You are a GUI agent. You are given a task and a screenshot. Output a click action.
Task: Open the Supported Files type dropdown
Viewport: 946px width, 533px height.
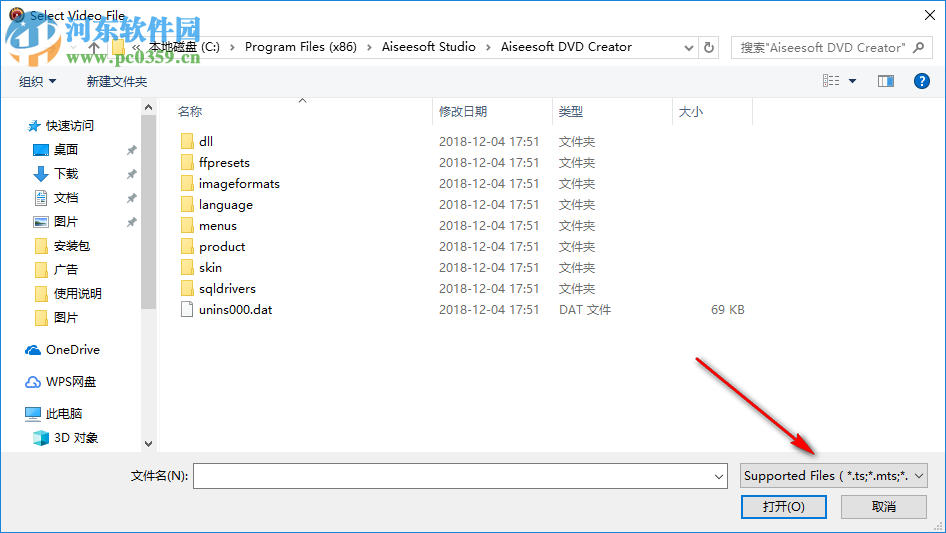click(834, 476)
